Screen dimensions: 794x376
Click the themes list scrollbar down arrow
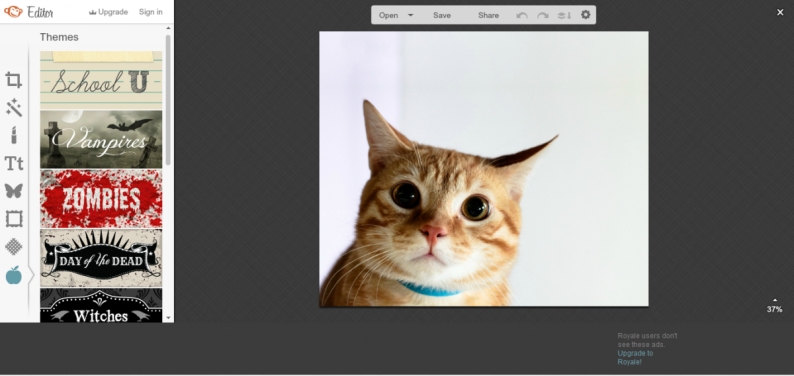(x=168, y=318)
